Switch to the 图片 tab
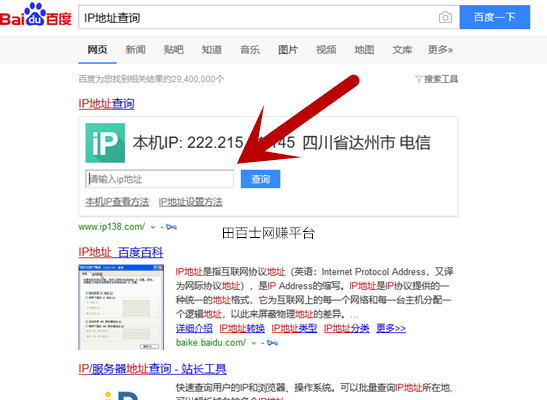 288,50
